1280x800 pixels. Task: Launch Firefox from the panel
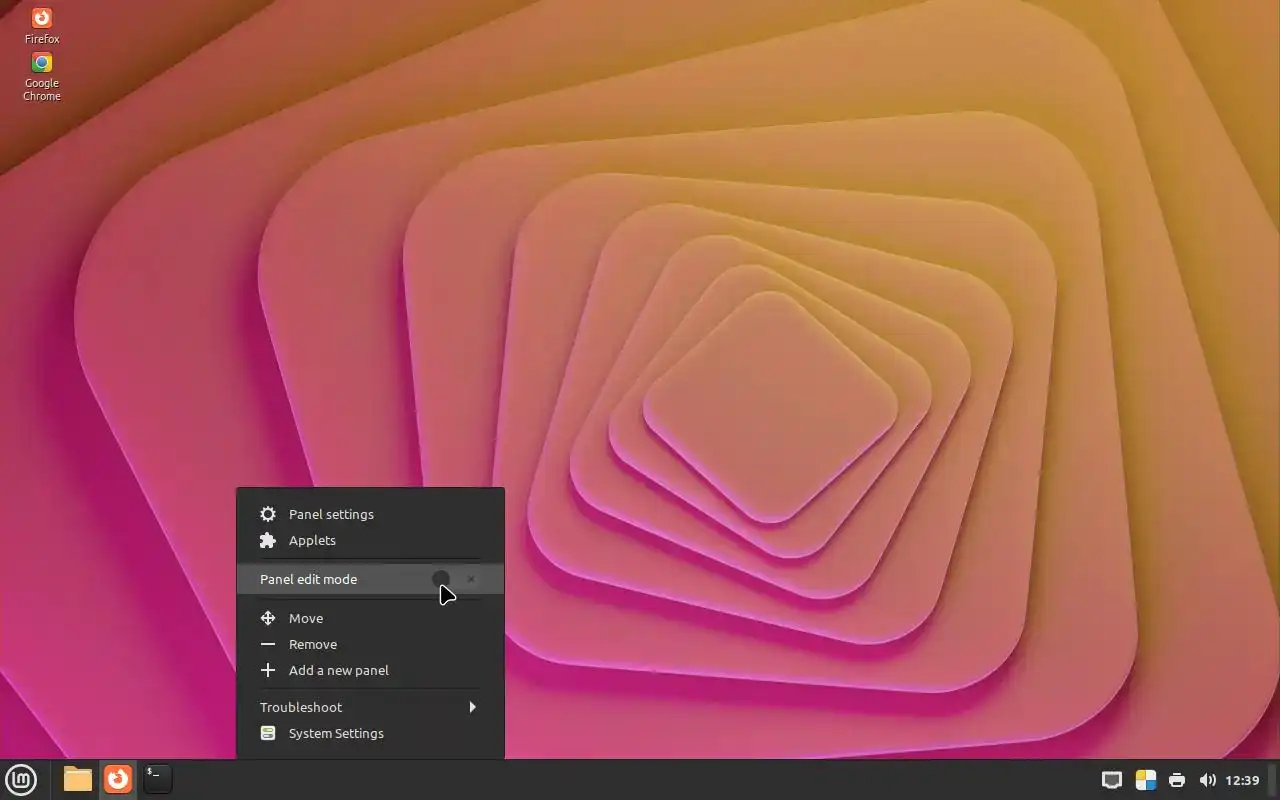click(x=118, y=779)
